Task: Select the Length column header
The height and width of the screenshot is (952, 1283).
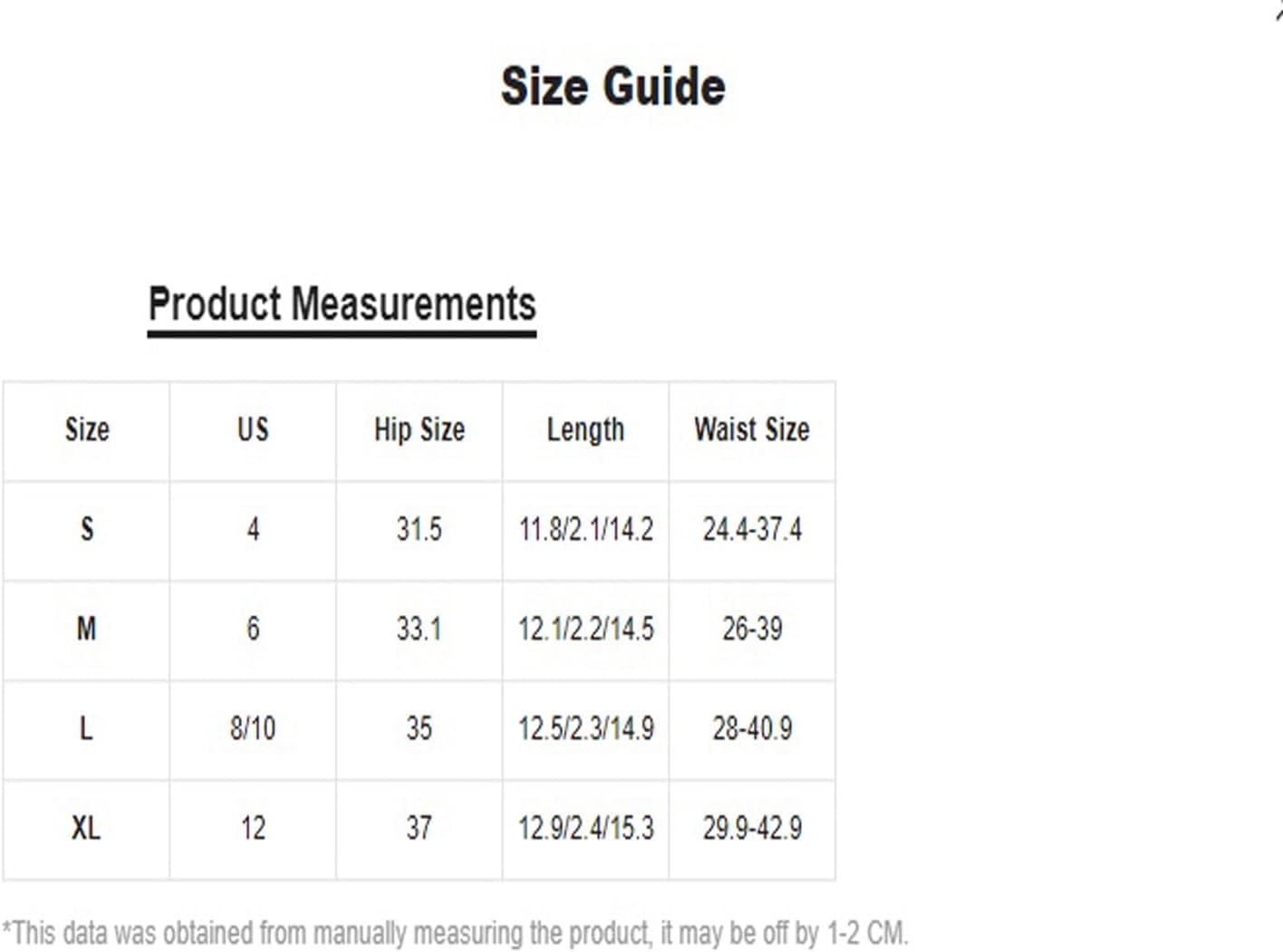Action: (585, 429)
